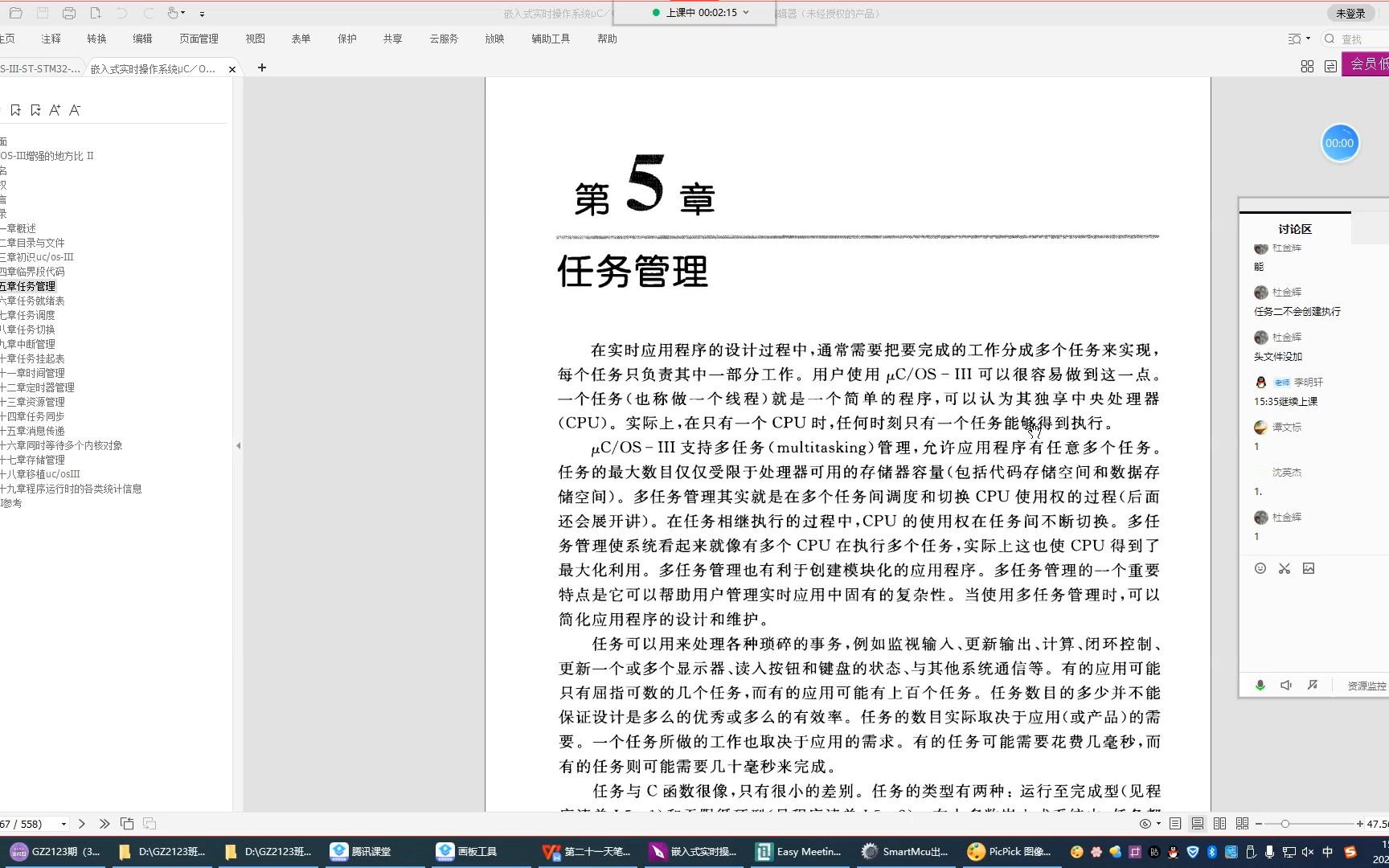Select bookmark 九章中断管理

click(x=27, y=344)
